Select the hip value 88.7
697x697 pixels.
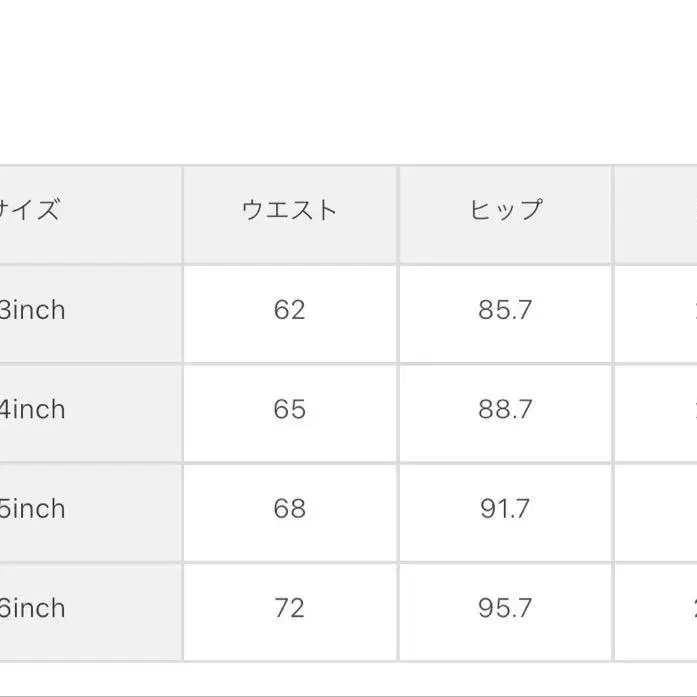505,409
